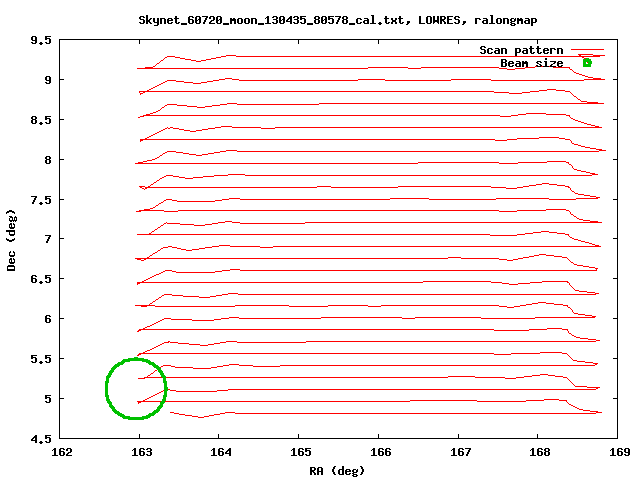
Task: Click the red scan pattern legend line
Action: pyautogui.click(x=587, y=50)
